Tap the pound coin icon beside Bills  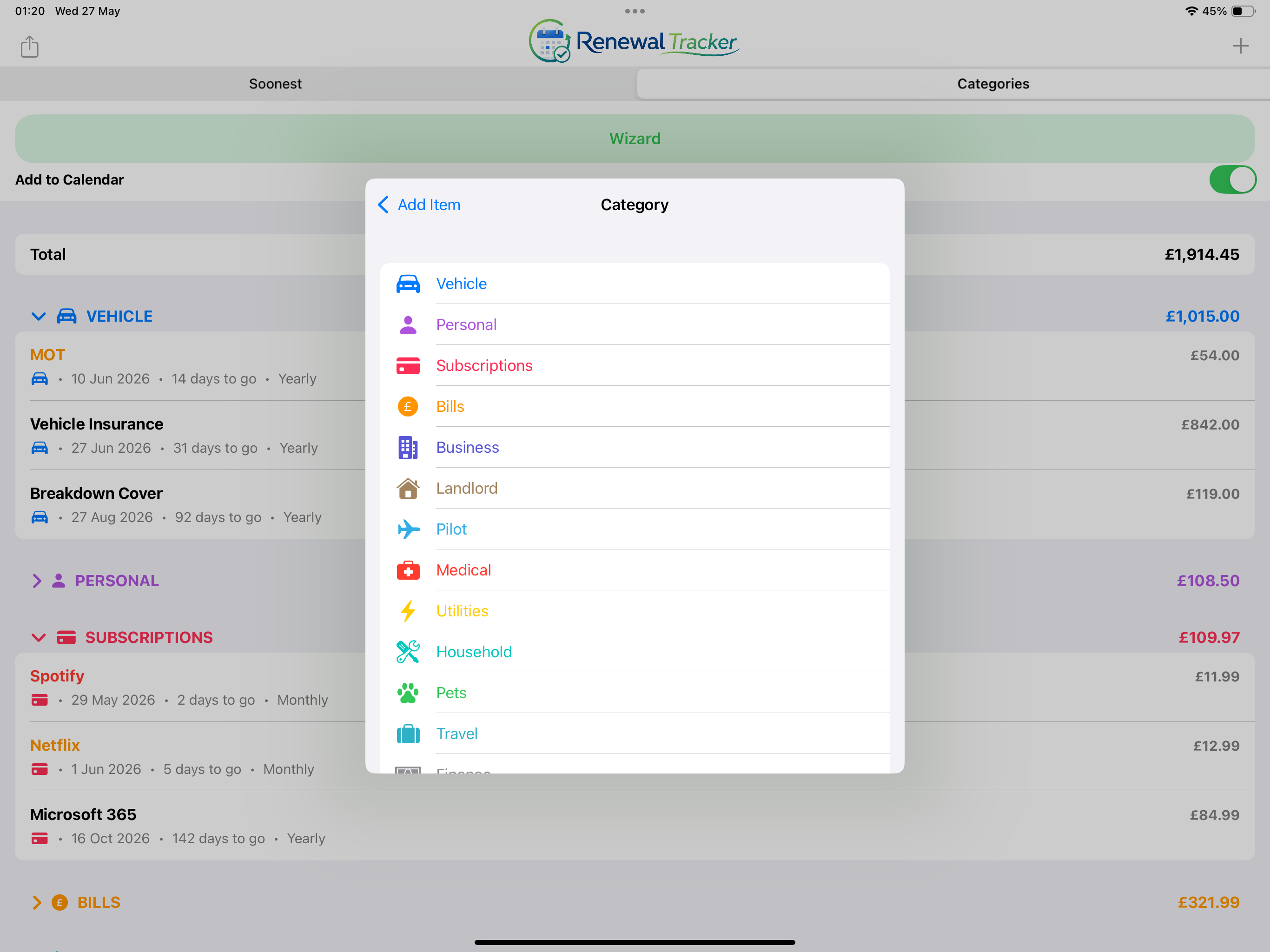[408, 407]
